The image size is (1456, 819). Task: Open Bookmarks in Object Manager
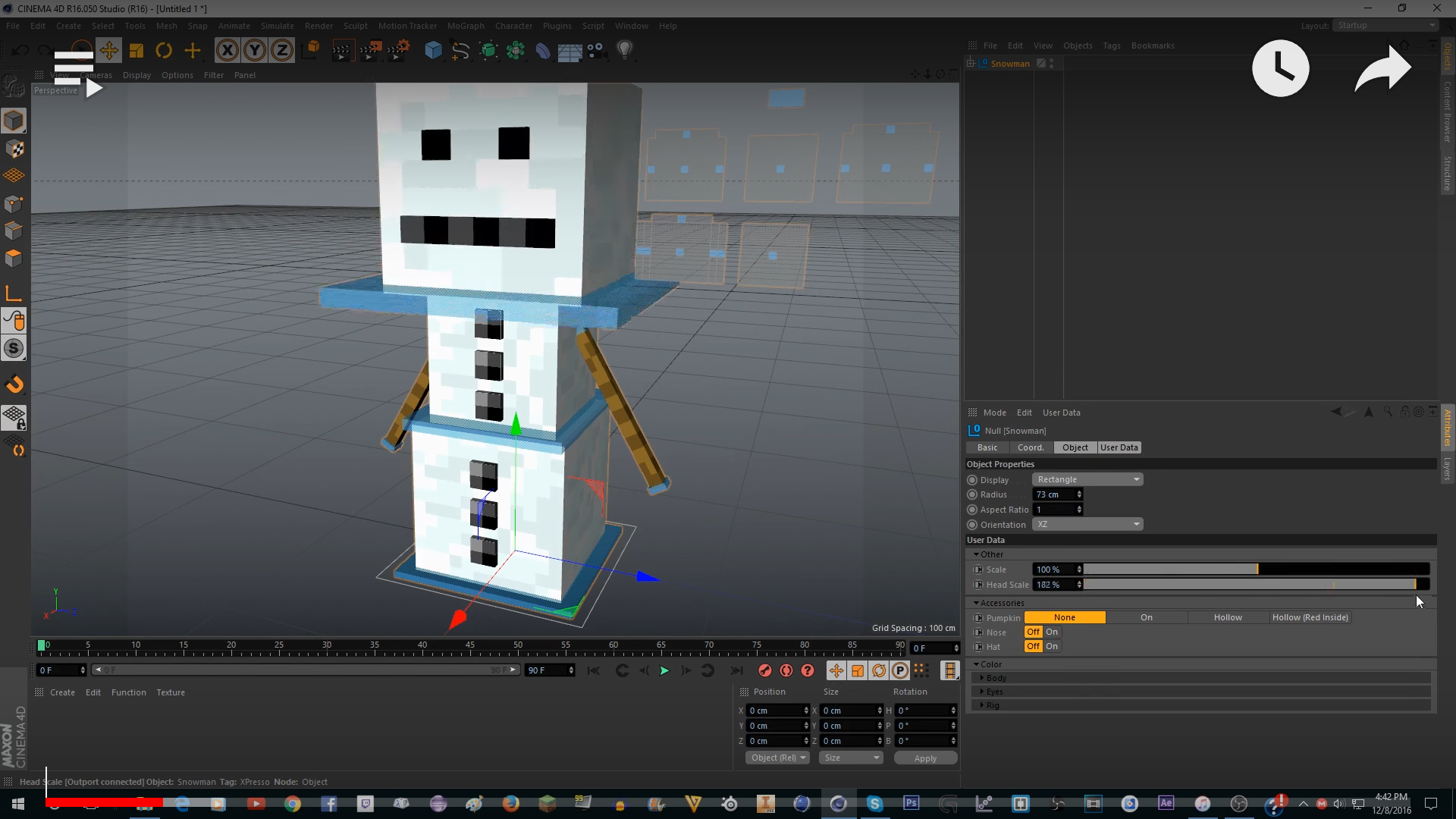click(1153, 45)
